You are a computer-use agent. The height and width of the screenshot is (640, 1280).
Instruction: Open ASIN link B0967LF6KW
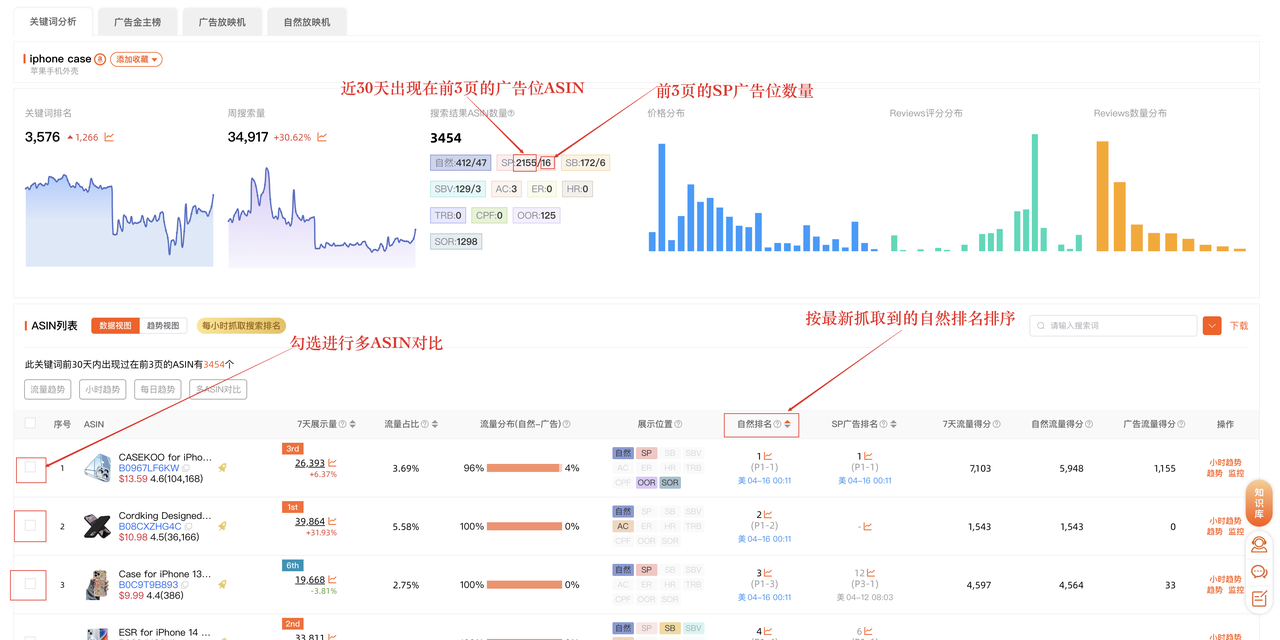click(149, 468)
